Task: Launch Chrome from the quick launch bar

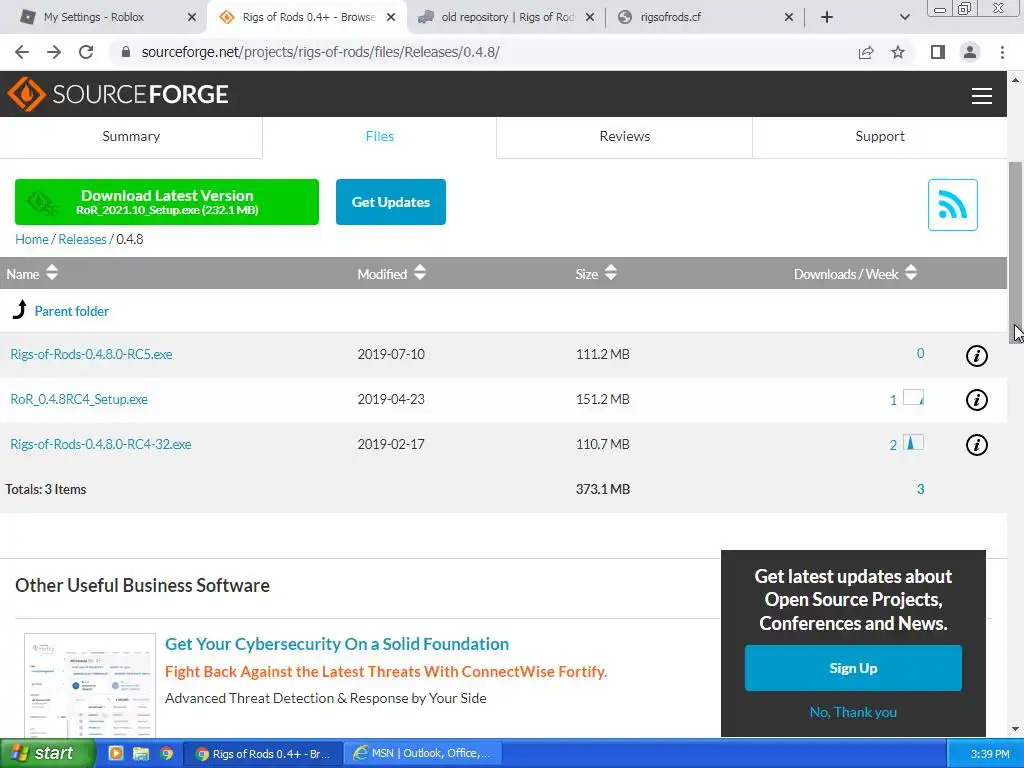Action: point(167,753)
